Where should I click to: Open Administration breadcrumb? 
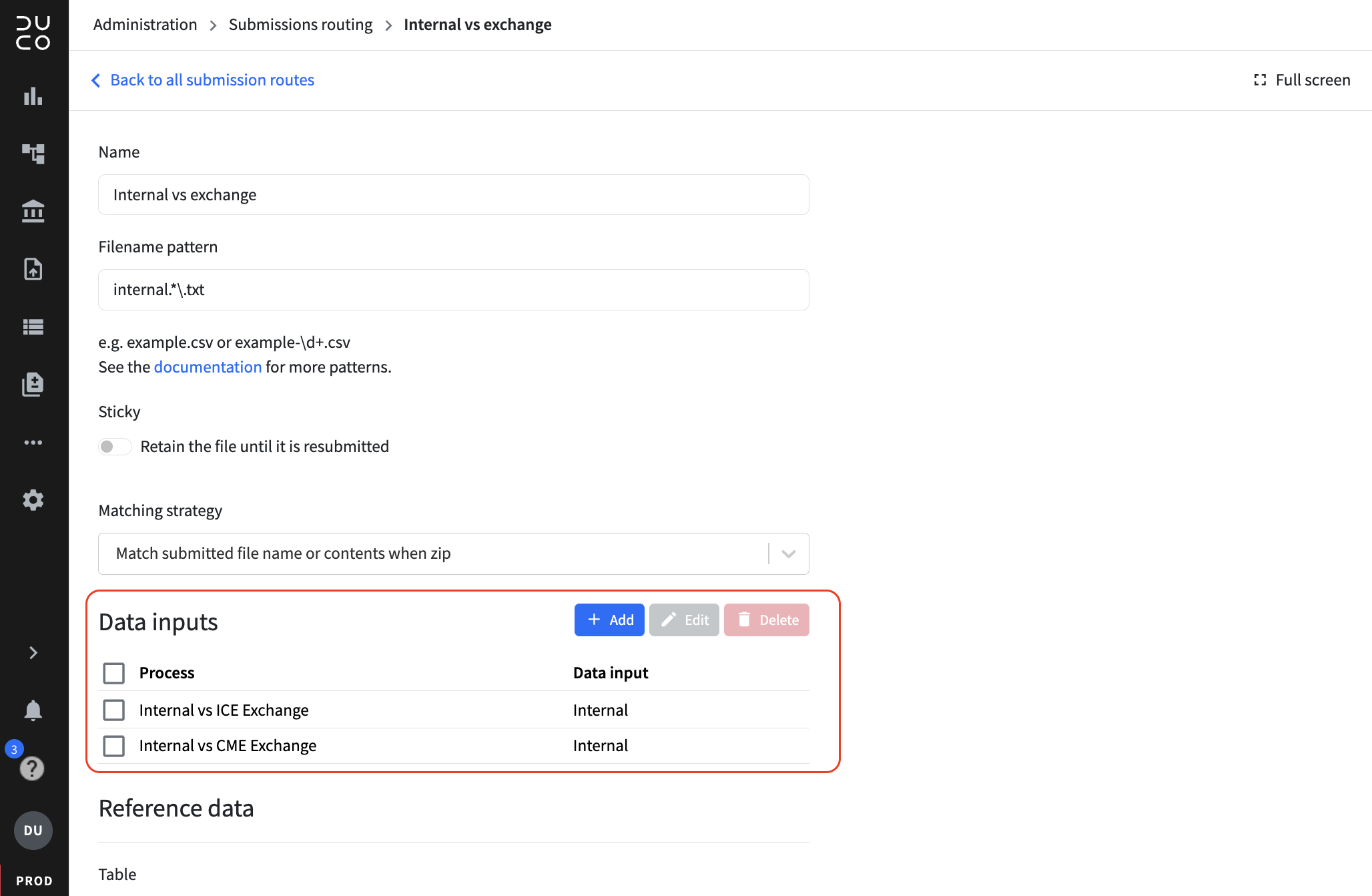pyautogui.click(x=145, y=25)
